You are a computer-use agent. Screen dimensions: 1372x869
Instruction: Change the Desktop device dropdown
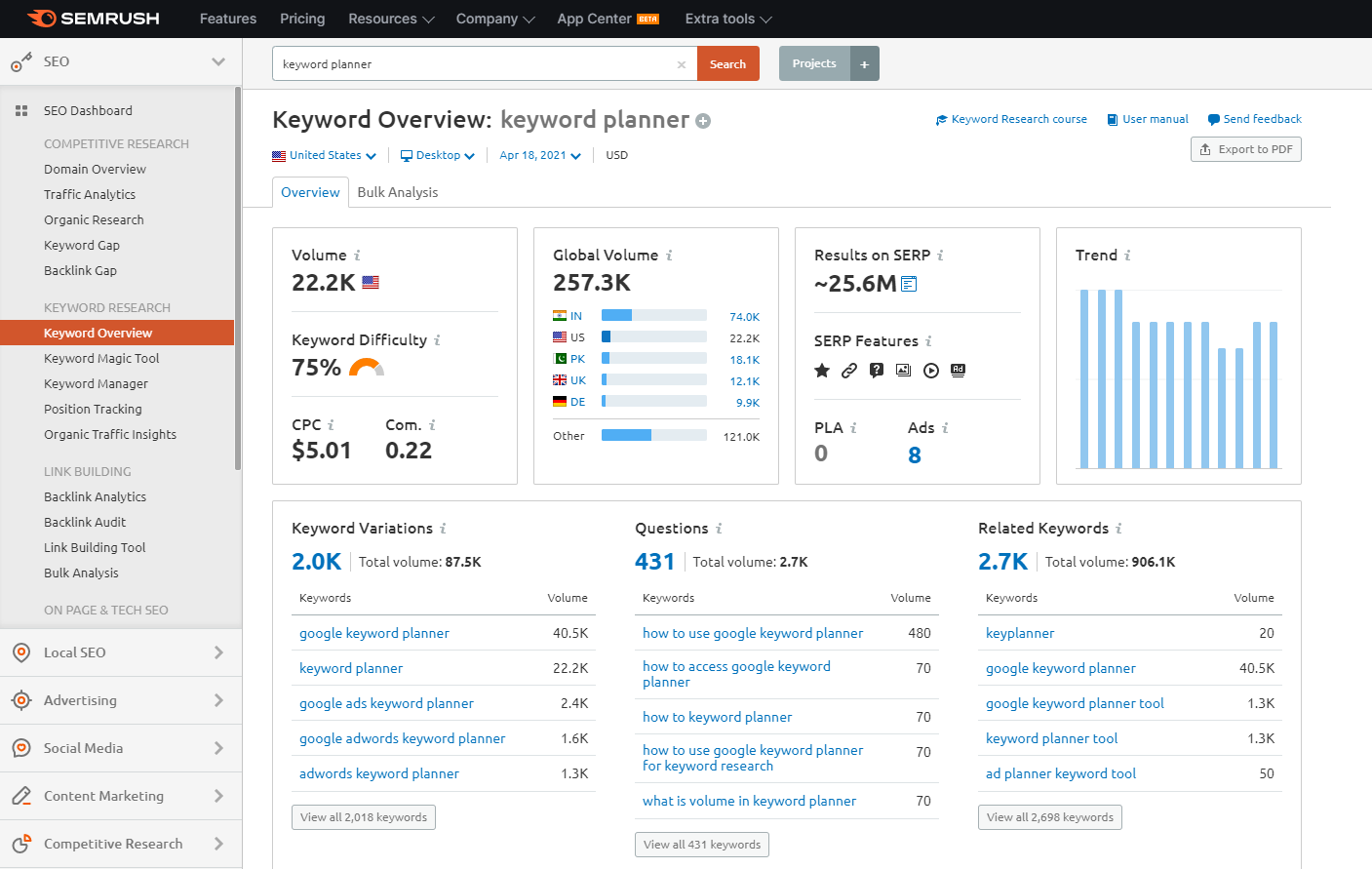click(438, 155)
